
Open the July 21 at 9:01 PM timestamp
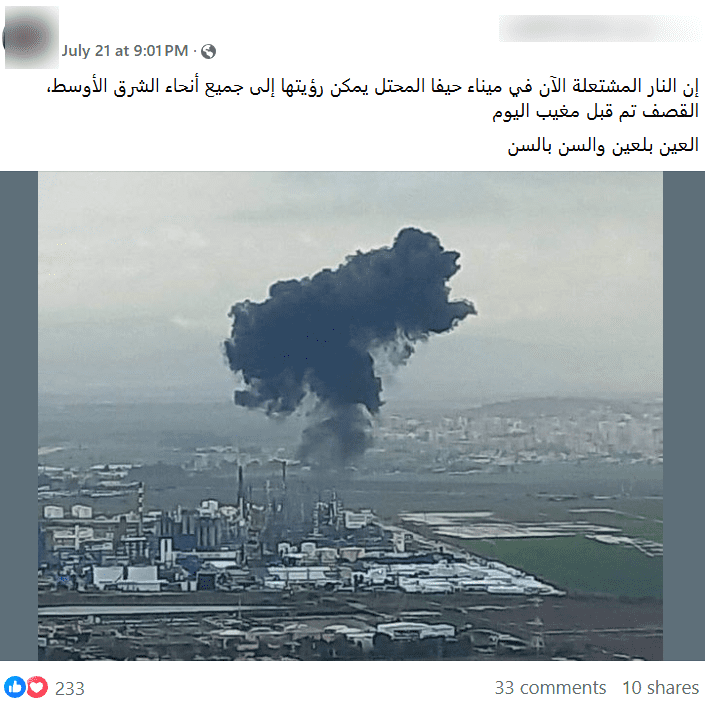click(125, 50)
